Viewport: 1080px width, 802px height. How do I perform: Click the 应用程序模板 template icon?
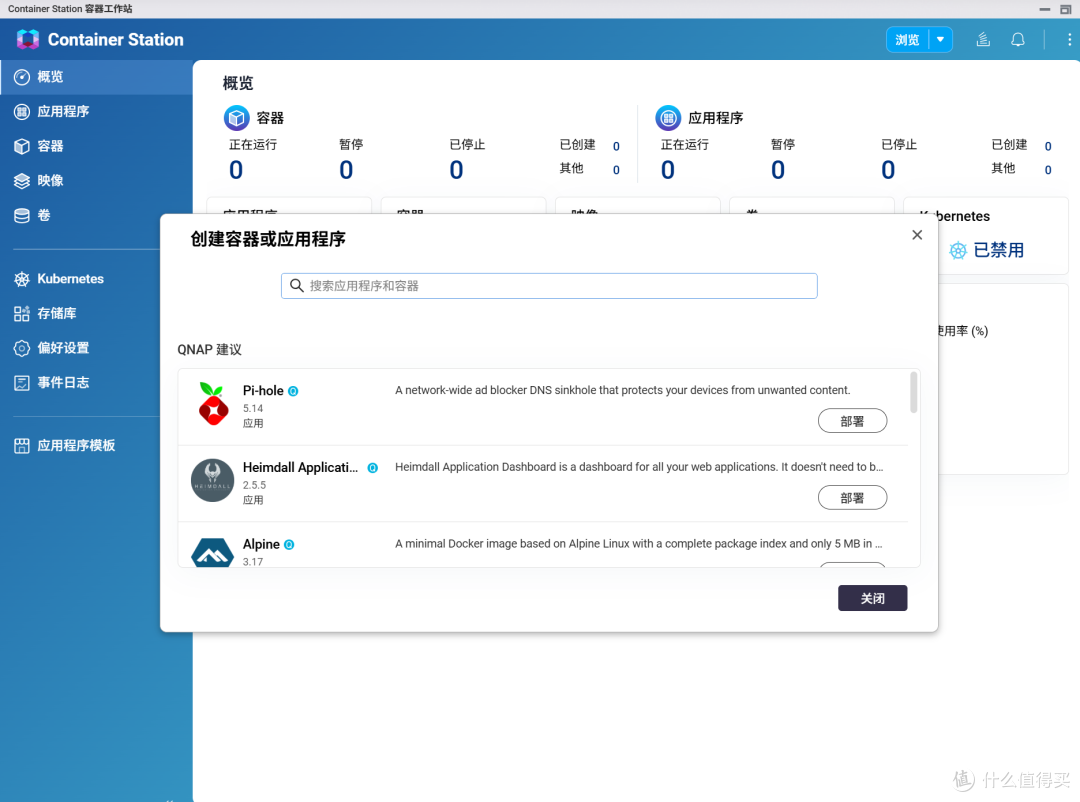(22, 445)
